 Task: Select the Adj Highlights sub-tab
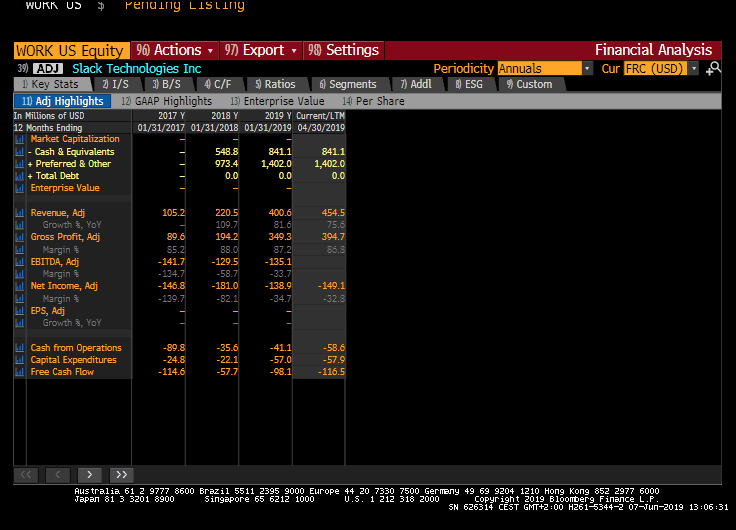(62, 101)
